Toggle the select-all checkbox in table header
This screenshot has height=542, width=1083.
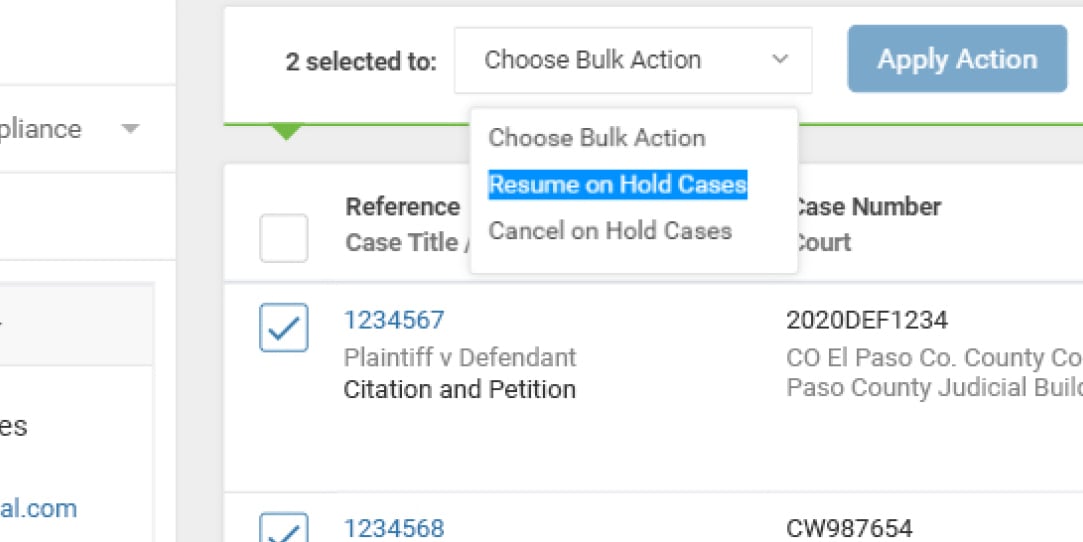283,238
